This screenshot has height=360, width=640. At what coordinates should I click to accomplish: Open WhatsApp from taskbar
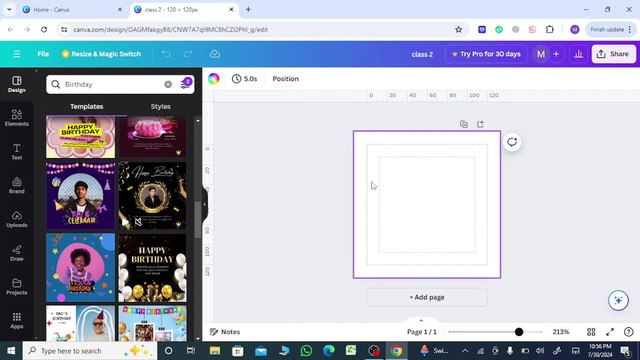[306, 351]
